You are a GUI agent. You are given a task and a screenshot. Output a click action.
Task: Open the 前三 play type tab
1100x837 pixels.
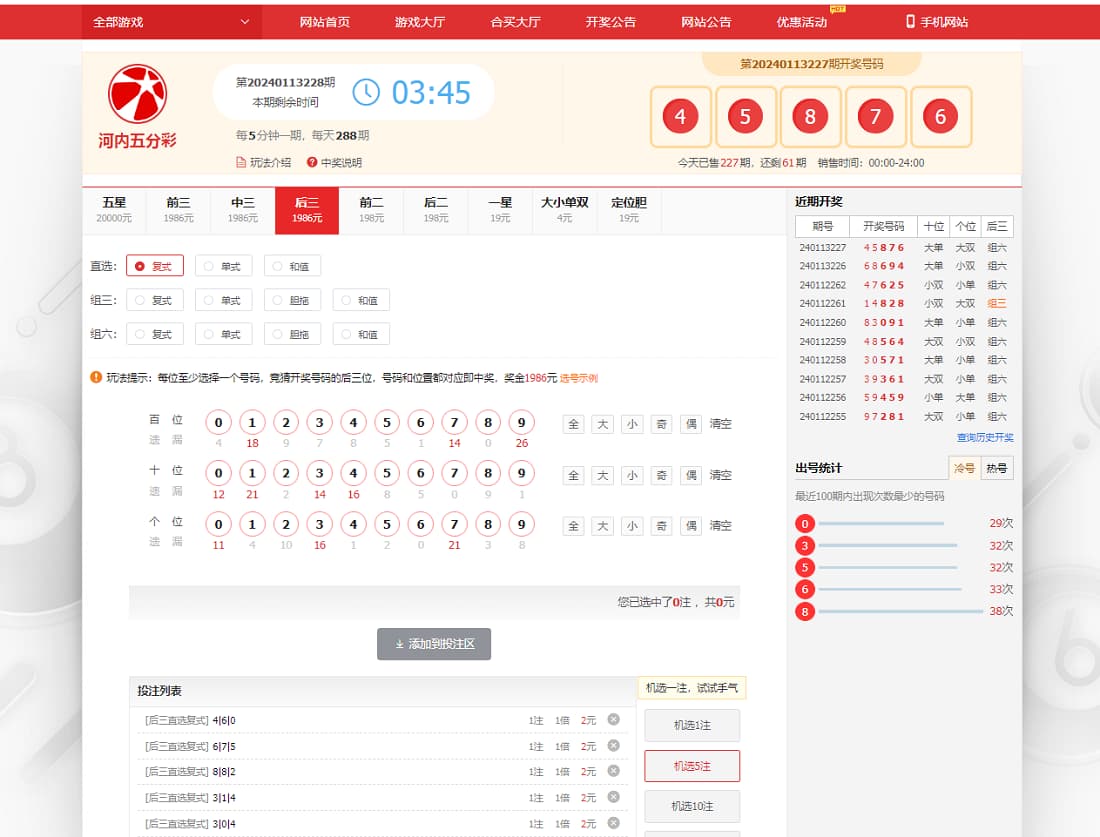tap(179, 209)
